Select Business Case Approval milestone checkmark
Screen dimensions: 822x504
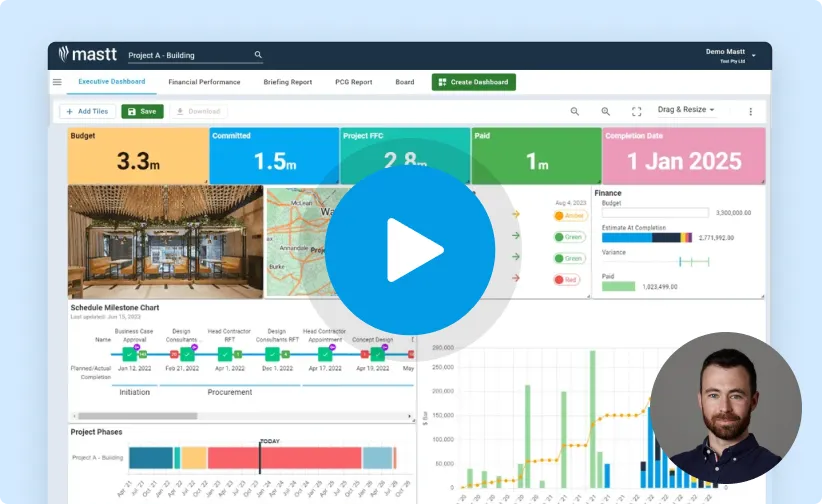coord(129,354)
